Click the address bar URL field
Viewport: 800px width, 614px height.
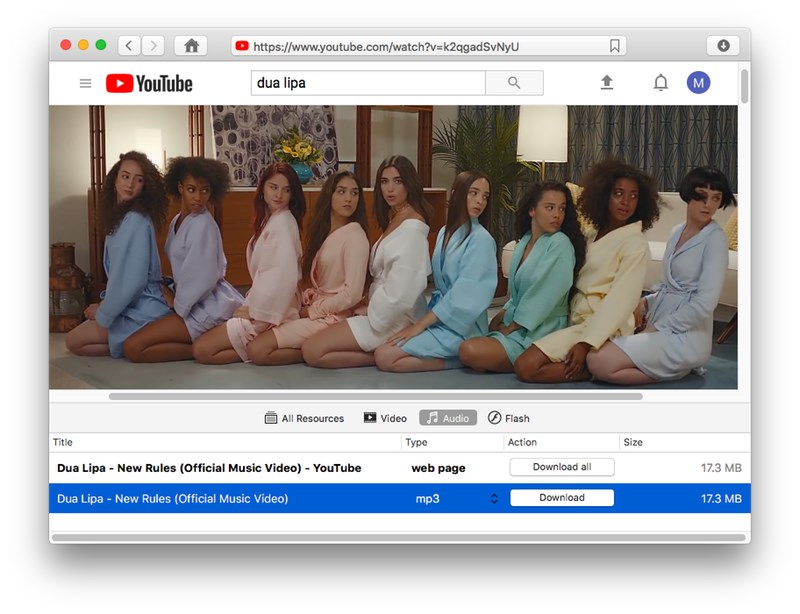coord(429,46)
